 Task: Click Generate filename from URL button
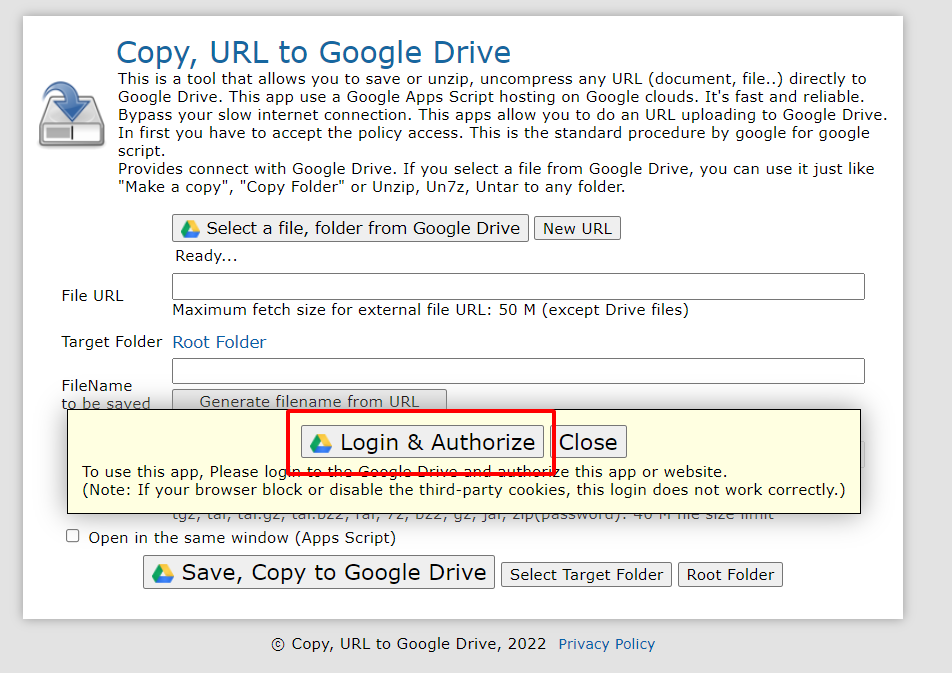[x=309, y=400]
